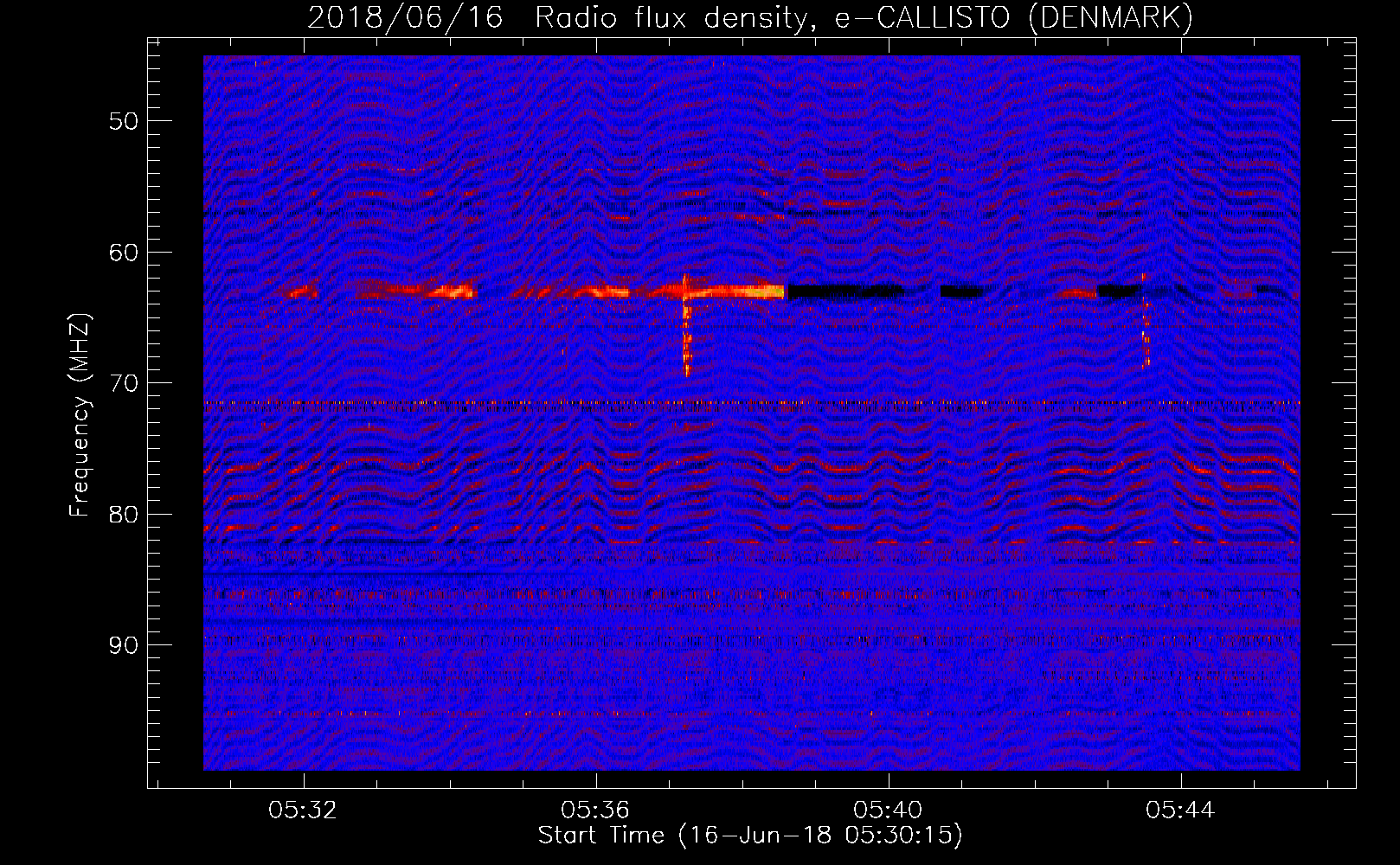Click the black dropout band after 05:39

(845, 292)
